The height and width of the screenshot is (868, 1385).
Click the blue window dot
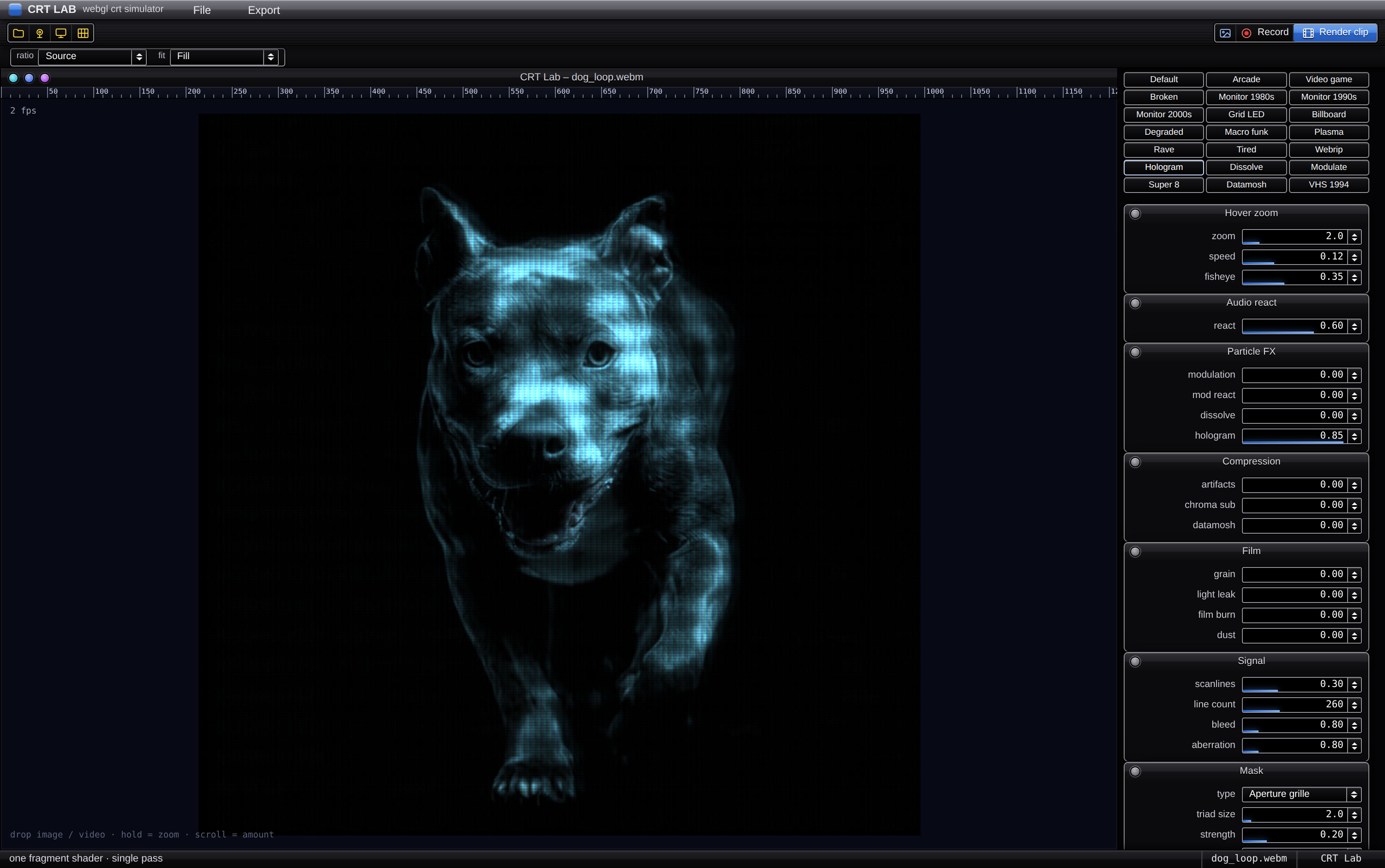[29, 78]
